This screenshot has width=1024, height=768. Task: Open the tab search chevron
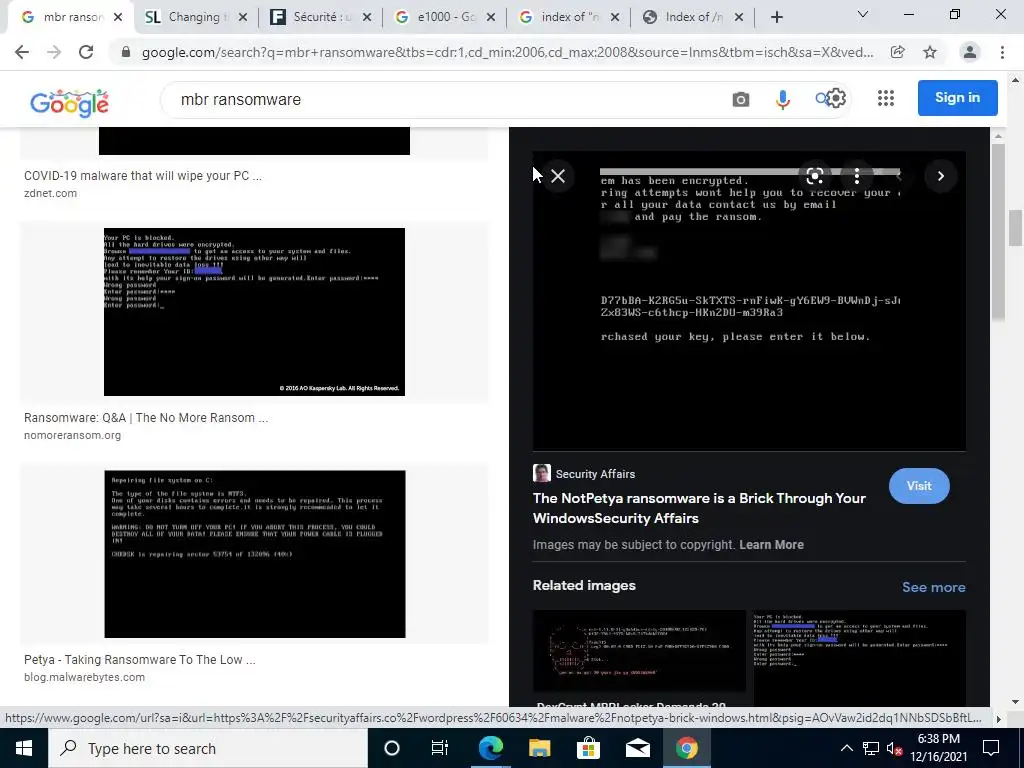coord(863,14)
